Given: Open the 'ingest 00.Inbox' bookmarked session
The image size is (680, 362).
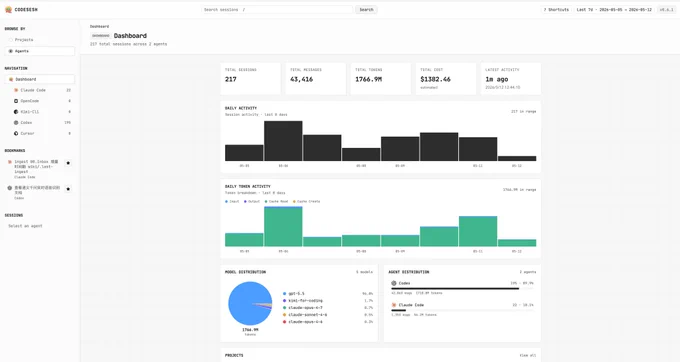Looking at the screenshot, I should click(x=36, y=169).
